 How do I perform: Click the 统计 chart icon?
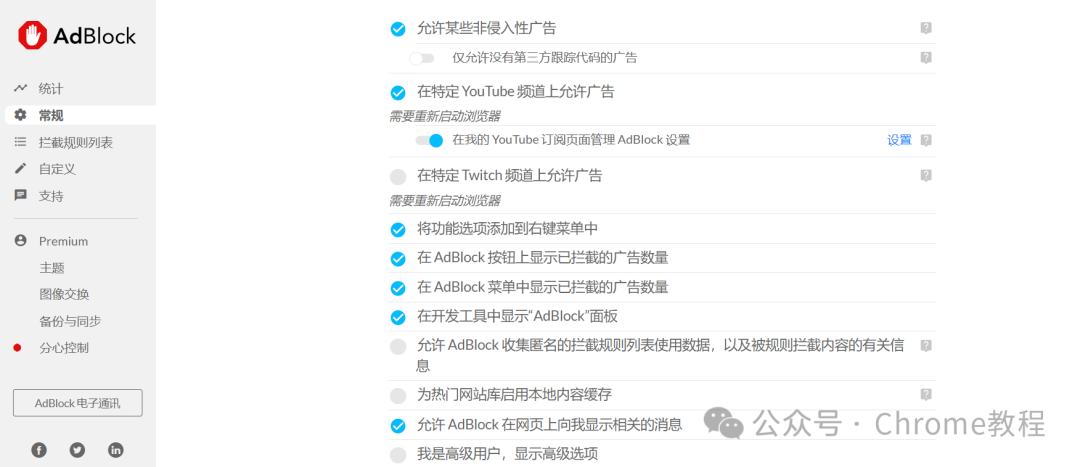(x=21, y=88)
